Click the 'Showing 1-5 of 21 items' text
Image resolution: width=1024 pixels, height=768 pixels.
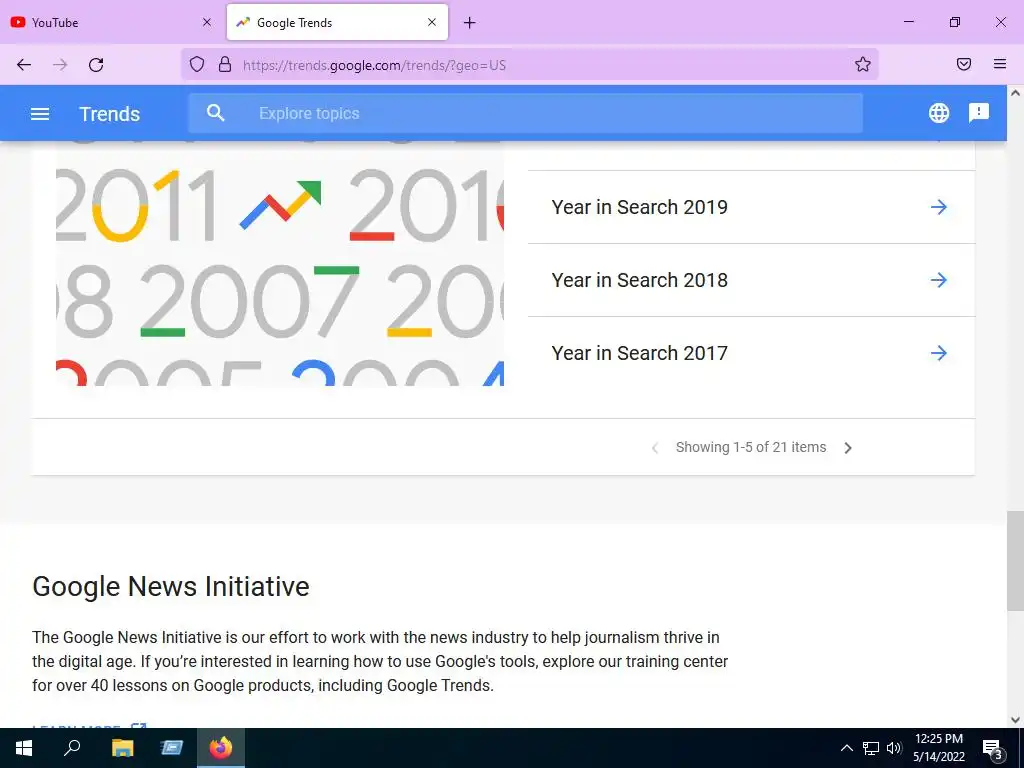click(x=750, y=447)
